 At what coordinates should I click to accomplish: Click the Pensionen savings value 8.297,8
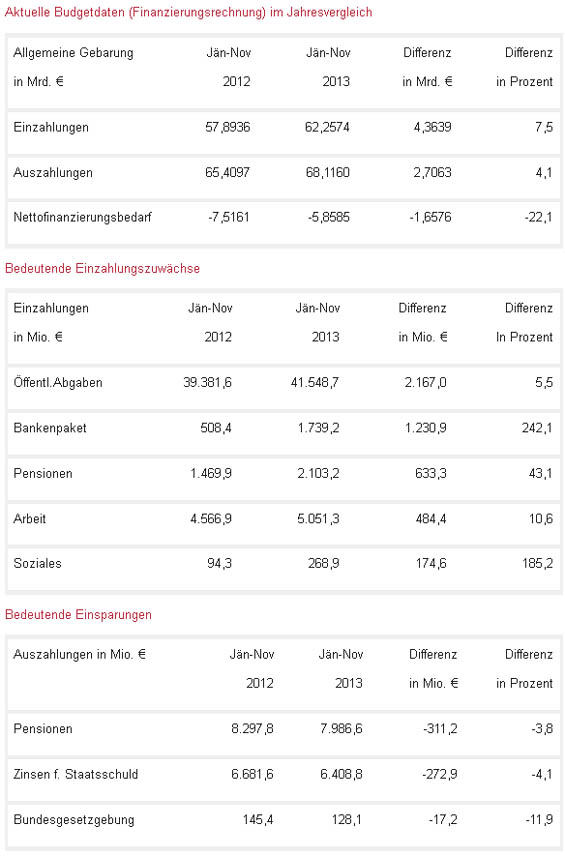[x=252, y=729]
